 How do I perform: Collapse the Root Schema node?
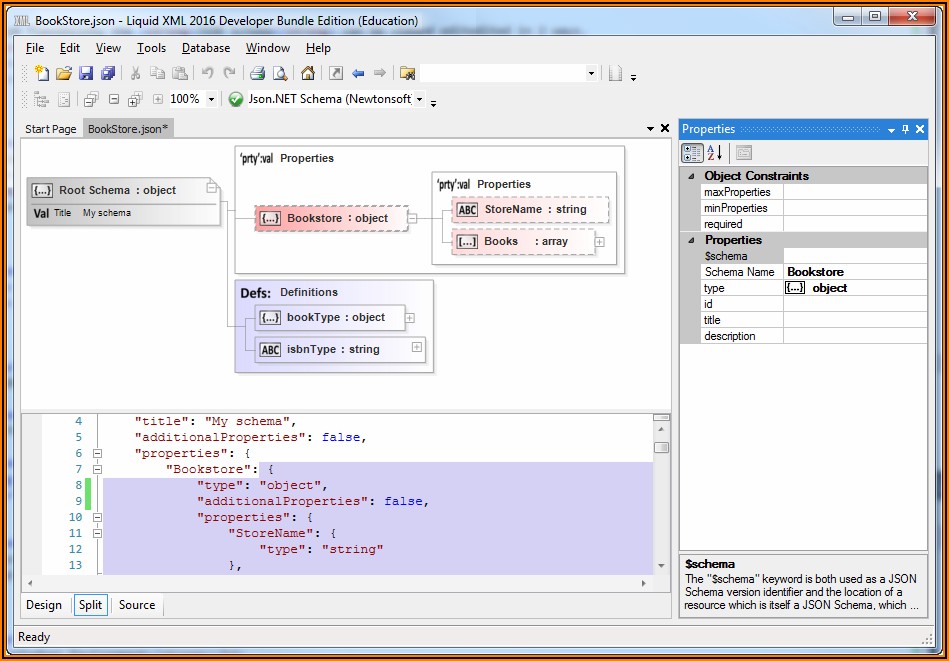click(211, 187)
